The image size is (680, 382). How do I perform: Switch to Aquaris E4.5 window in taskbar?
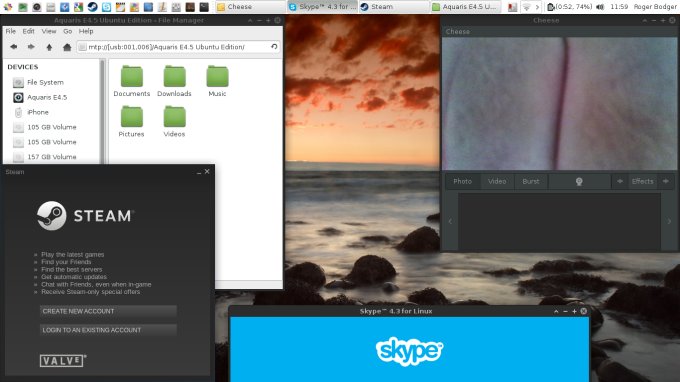[x=466, y=7]
